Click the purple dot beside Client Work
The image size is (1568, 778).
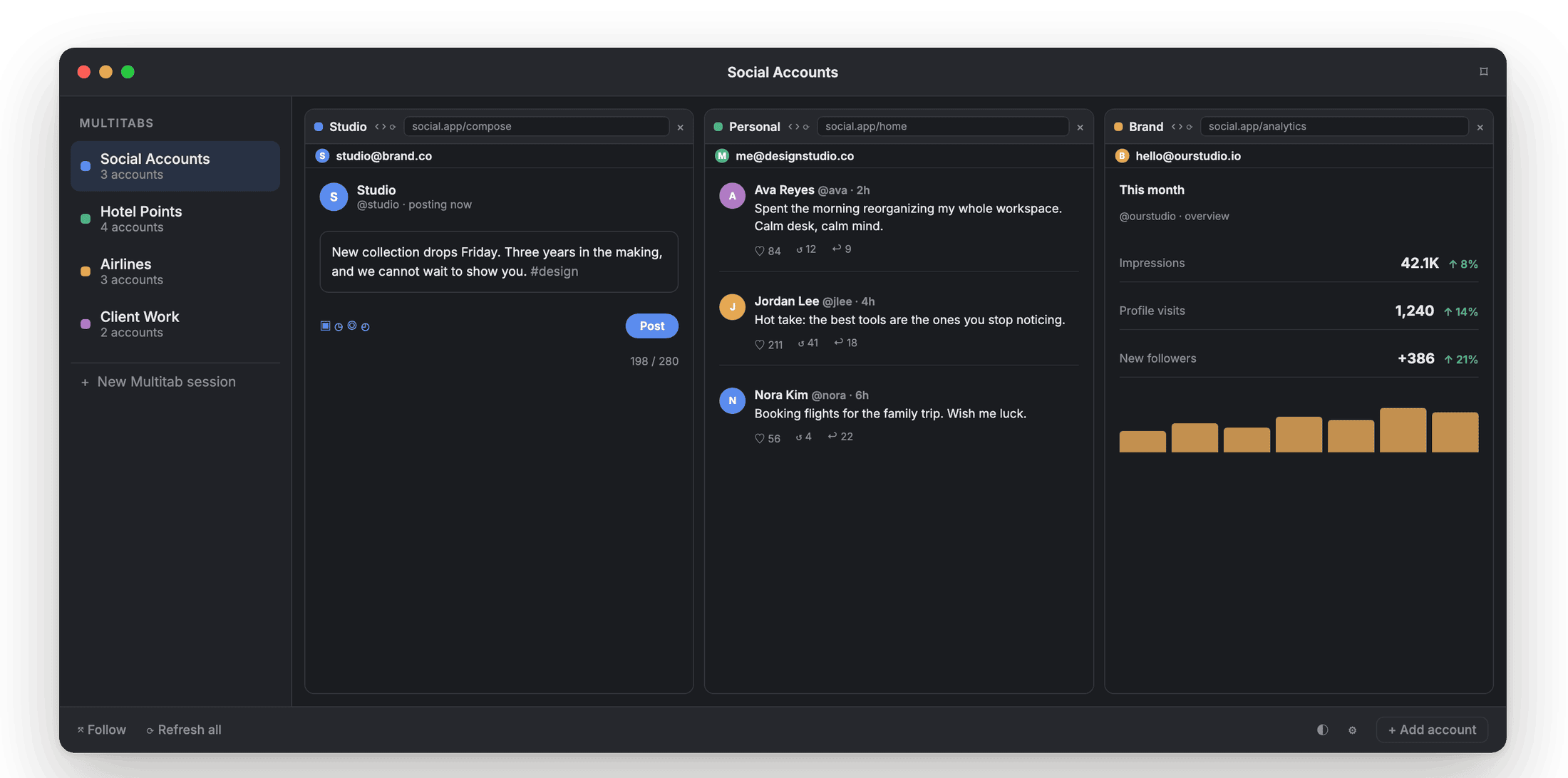pos(86,324)
